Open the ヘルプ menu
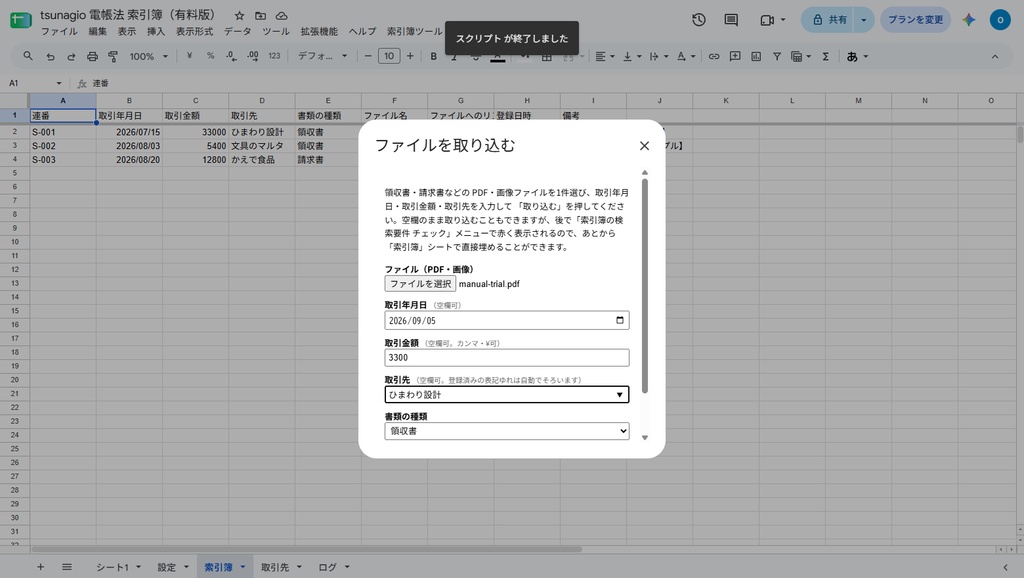The image size is (1024, 578). 362,31
